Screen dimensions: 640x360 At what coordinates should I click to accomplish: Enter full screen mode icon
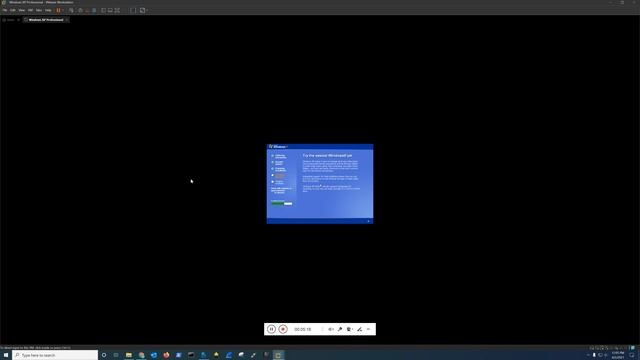coord(117,10)
